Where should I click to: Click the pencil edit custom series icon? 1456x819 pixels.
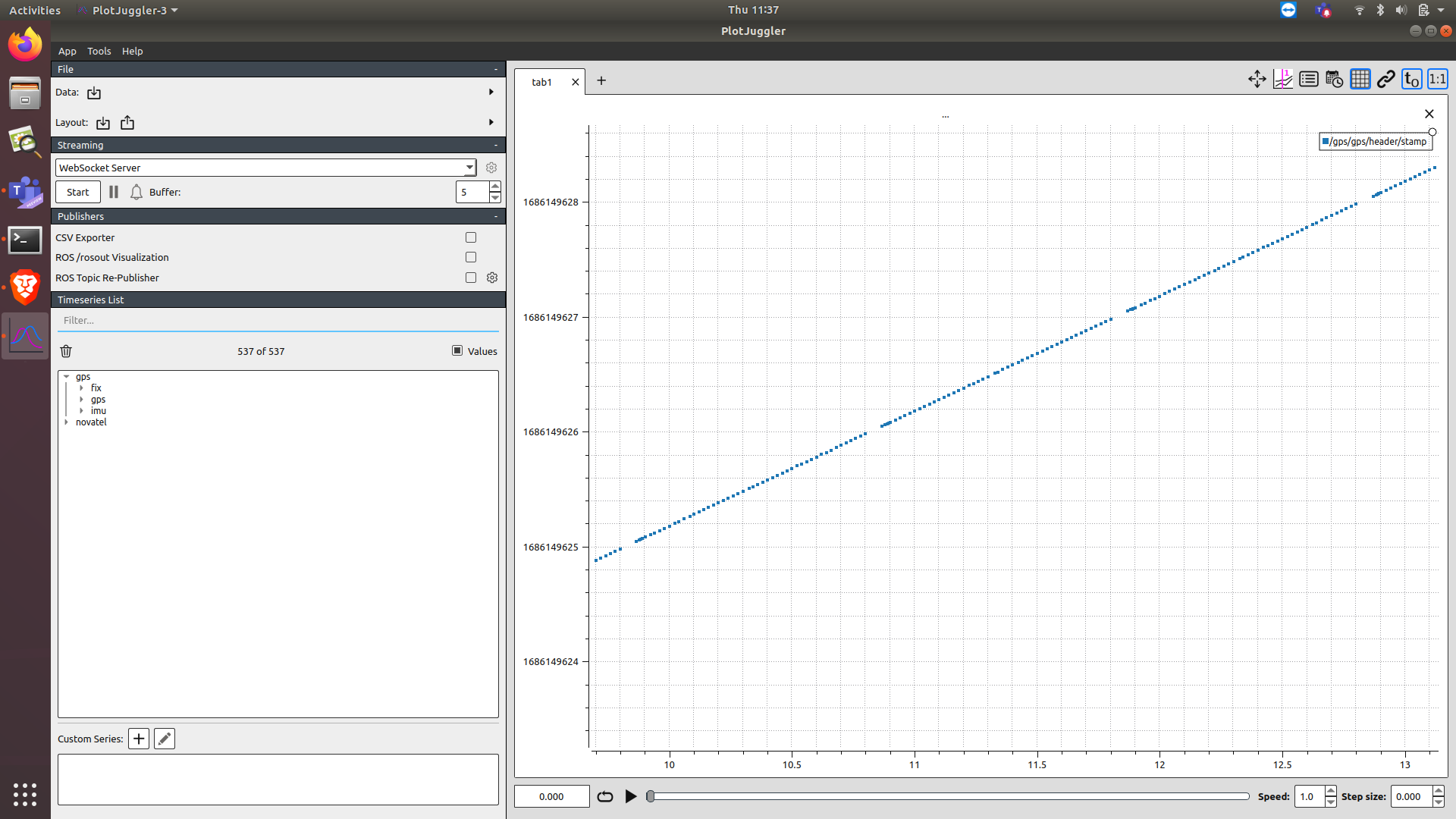165,739
